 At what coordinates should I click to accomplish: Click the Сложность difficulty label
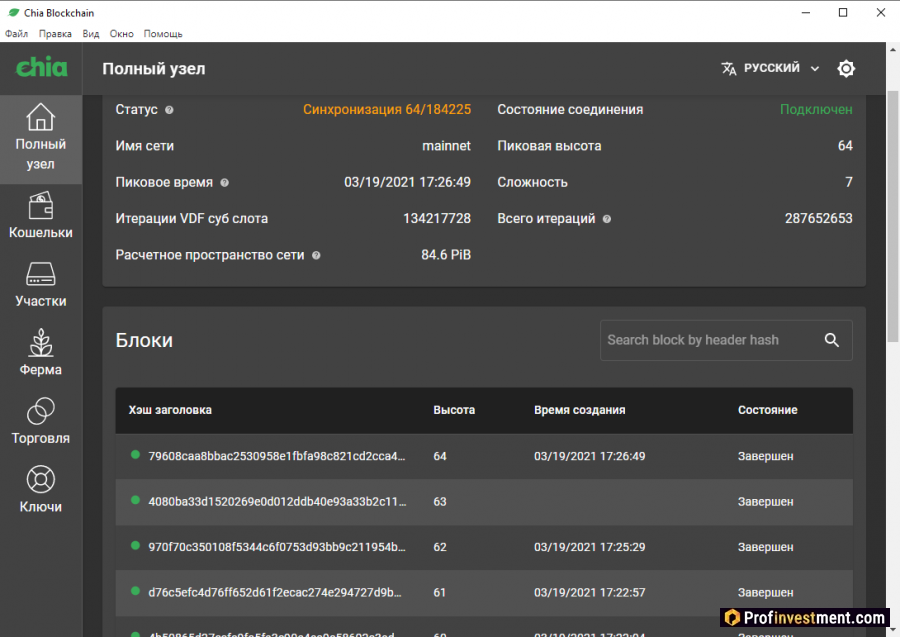pos(532,182)
